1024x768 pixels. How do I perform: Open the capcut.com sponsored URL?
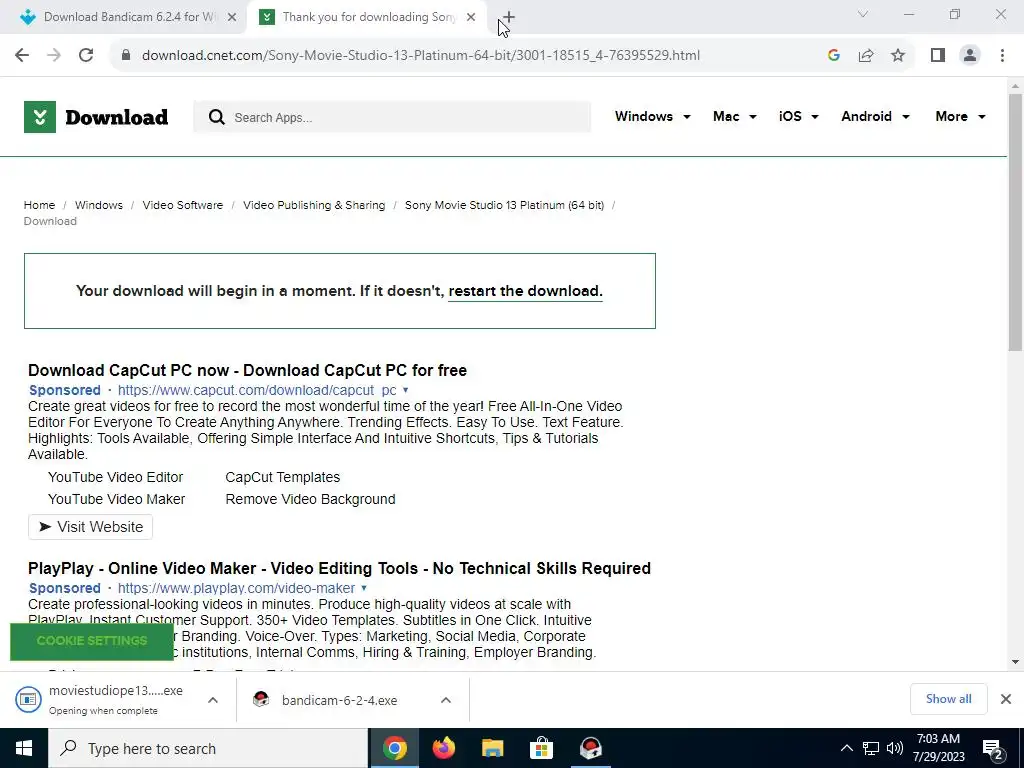(257, 390)
